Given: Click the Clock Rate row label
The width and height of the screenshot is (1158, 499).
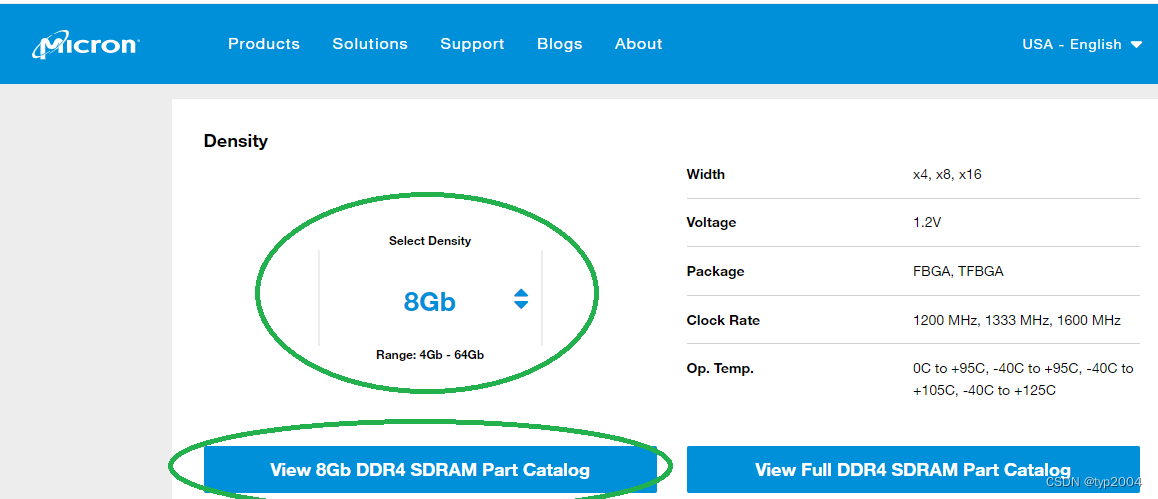Looking at the screenshot, I should click(723, 320).
